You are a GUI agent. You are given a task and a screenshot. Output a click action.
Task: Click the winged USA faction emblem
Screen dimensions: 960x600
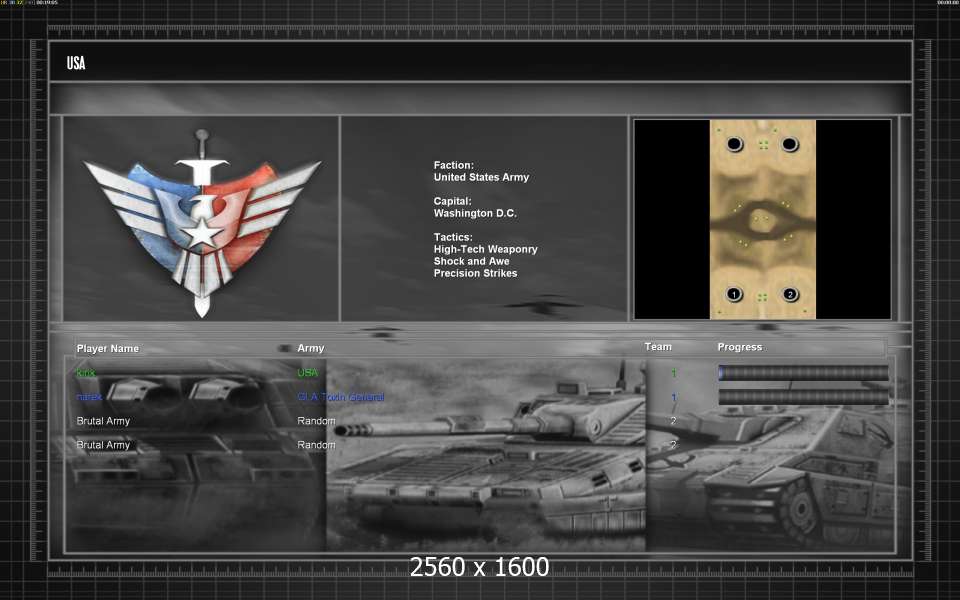point(202,223)
